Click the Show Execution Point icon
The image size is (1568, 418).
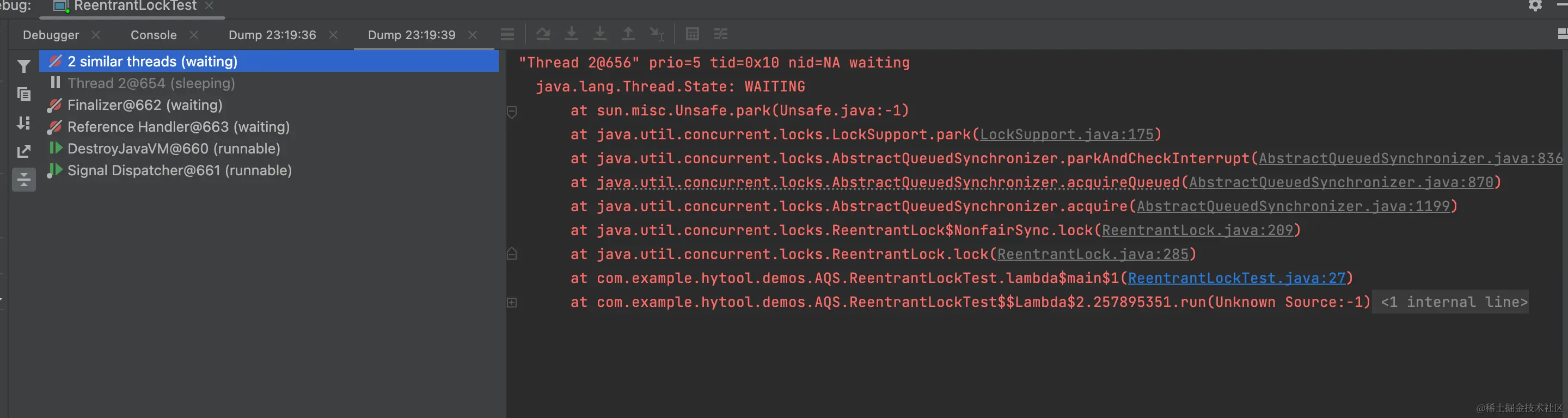(x=507, y=34)
